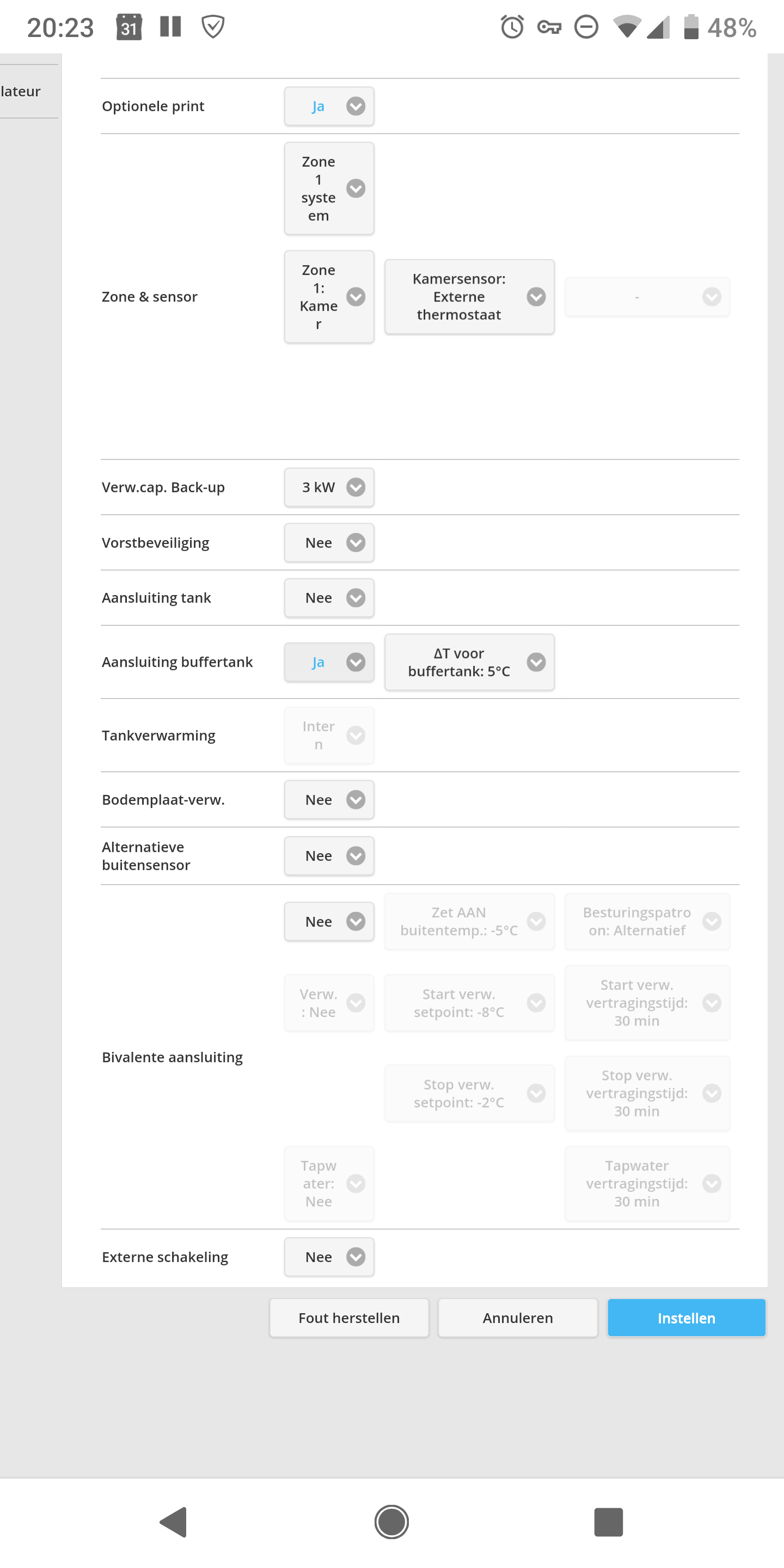Viewport: 784px width, 1568px height.
Task: Open the partially visible sidebar menu item
Action: point(24,91)
